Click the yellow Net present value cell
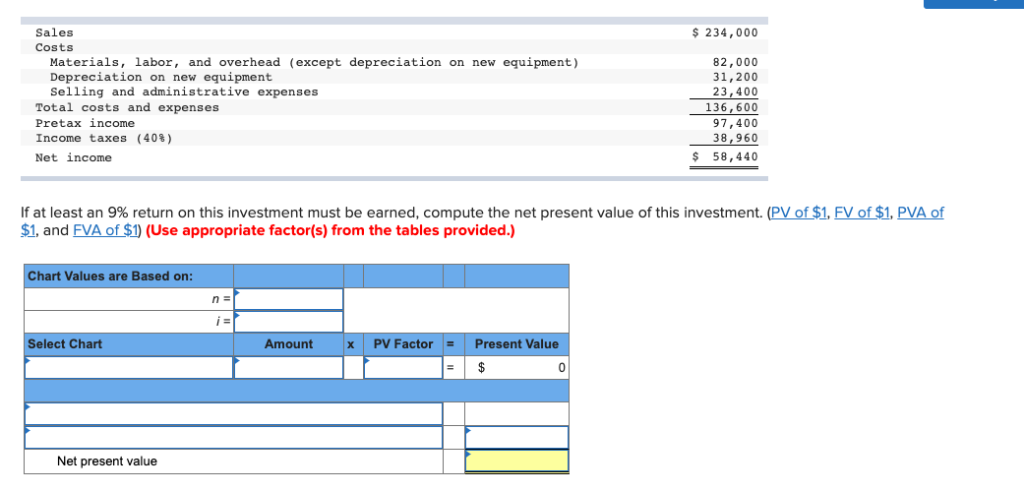 517,461
